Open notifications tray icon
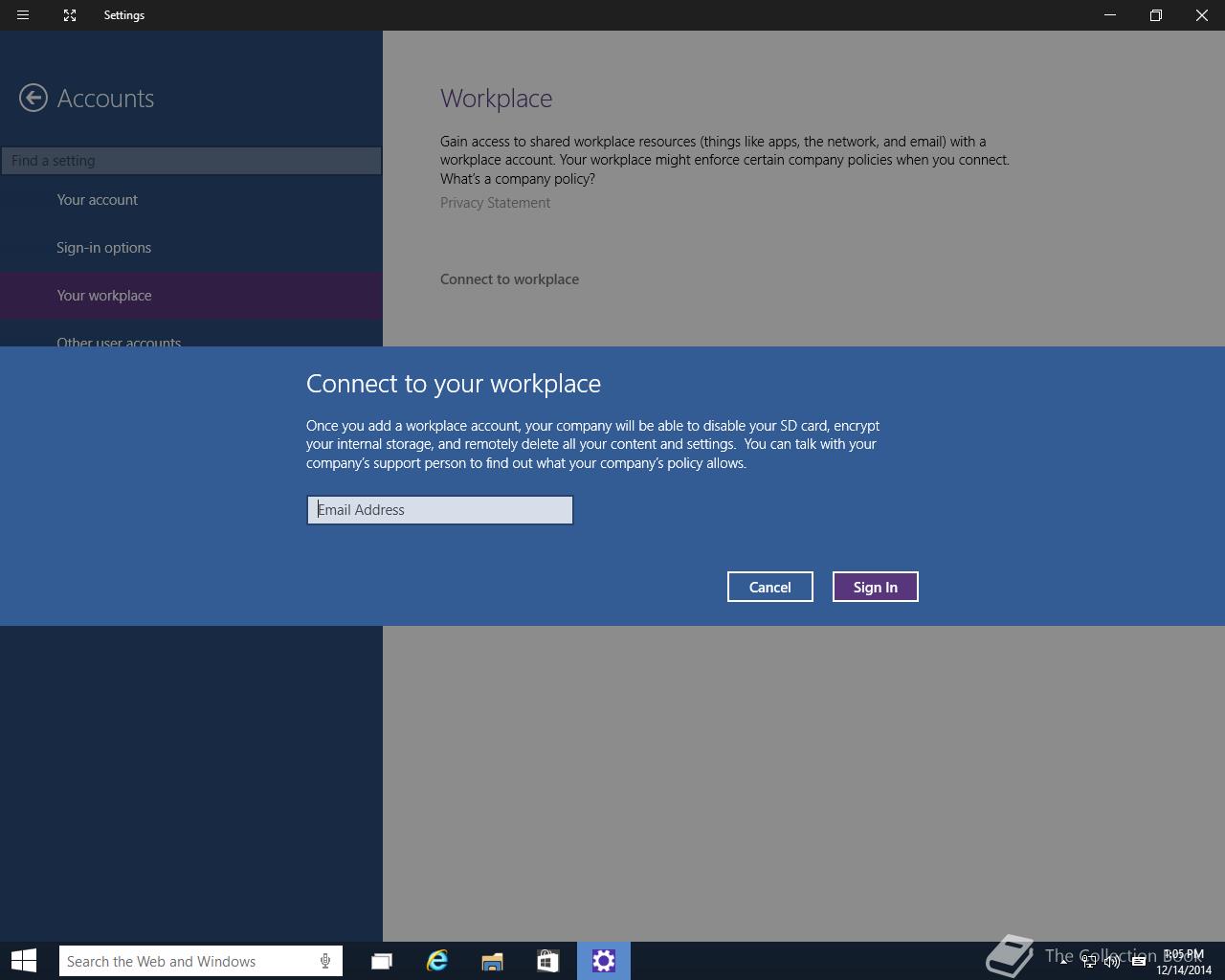 [x=1139, y=962]
